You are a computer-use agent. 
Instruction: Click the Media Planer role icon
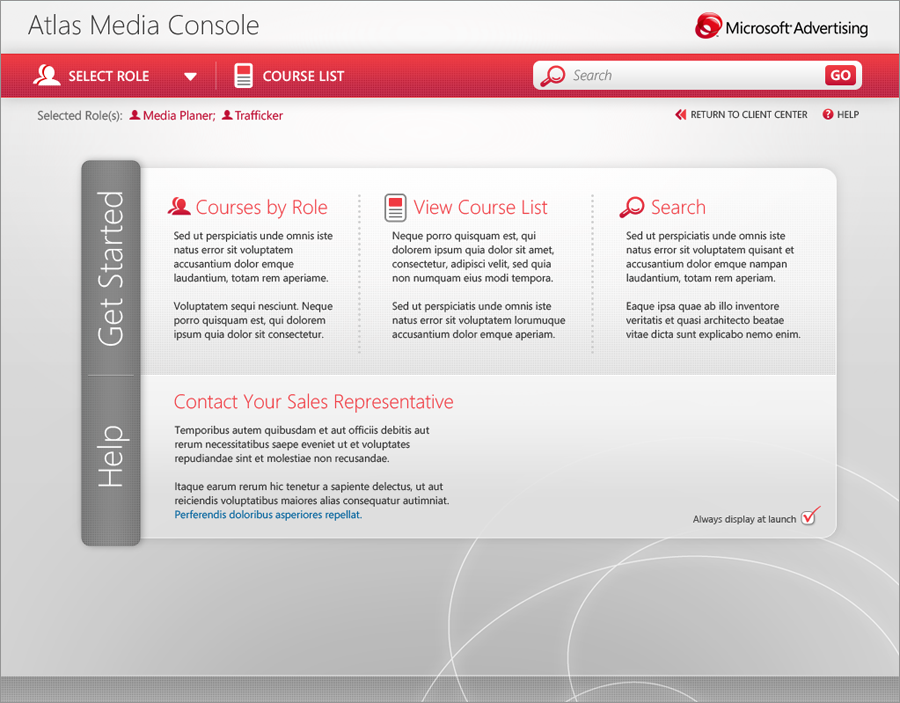click(x=135, y=115)
